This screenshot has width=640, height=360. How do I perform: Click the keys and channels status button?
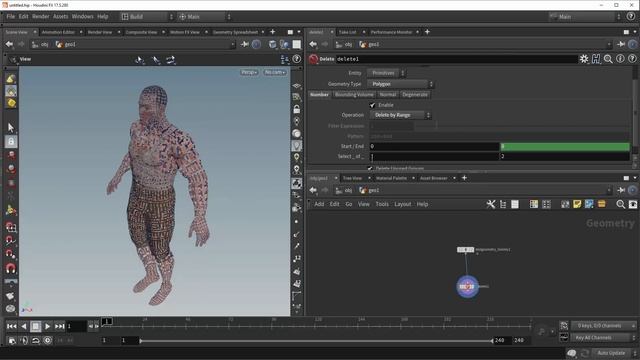(603, 326)
